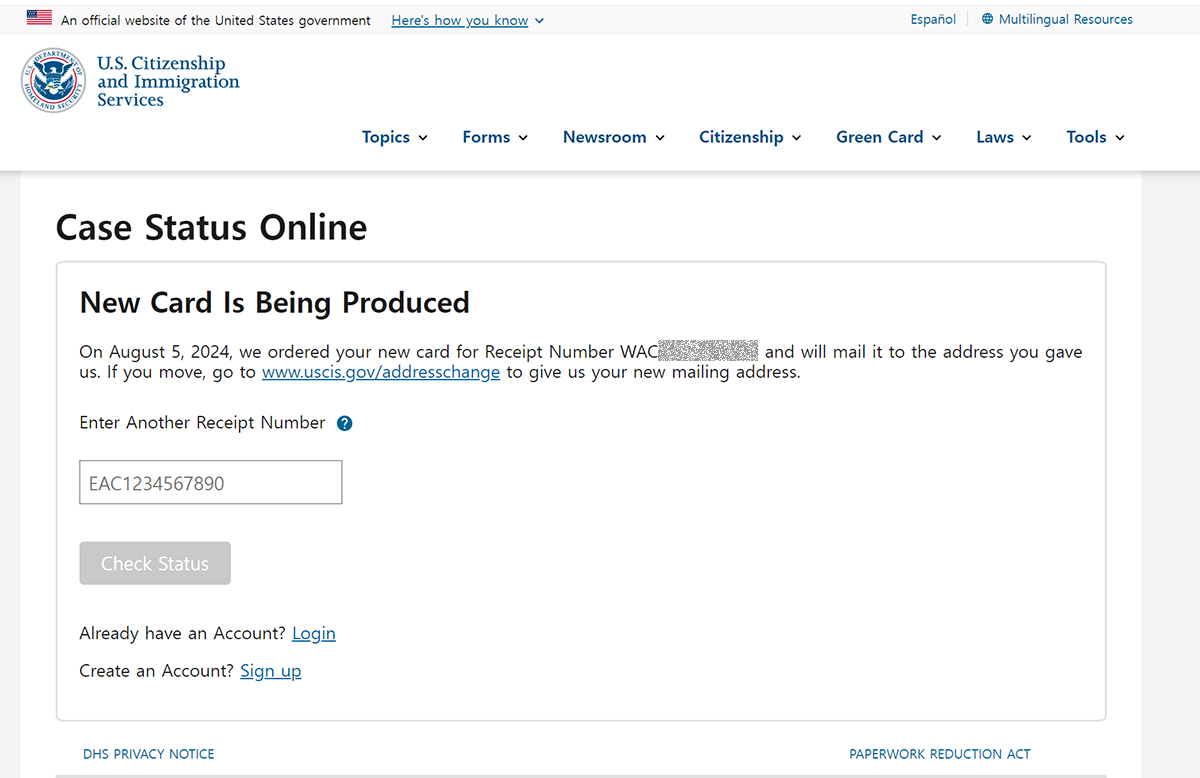Click the globe icon beside Multilingual Resources

pos(988,19)
